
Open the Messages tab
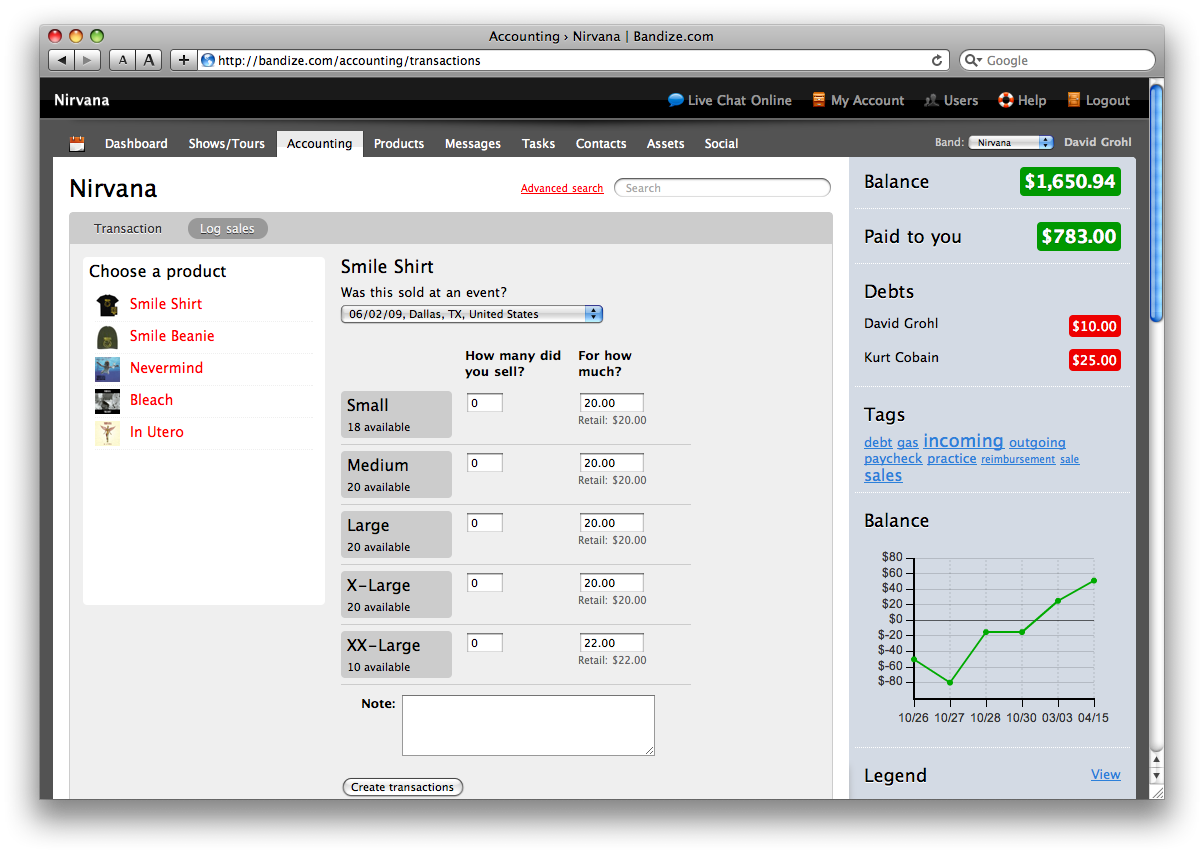click(473, 144)
